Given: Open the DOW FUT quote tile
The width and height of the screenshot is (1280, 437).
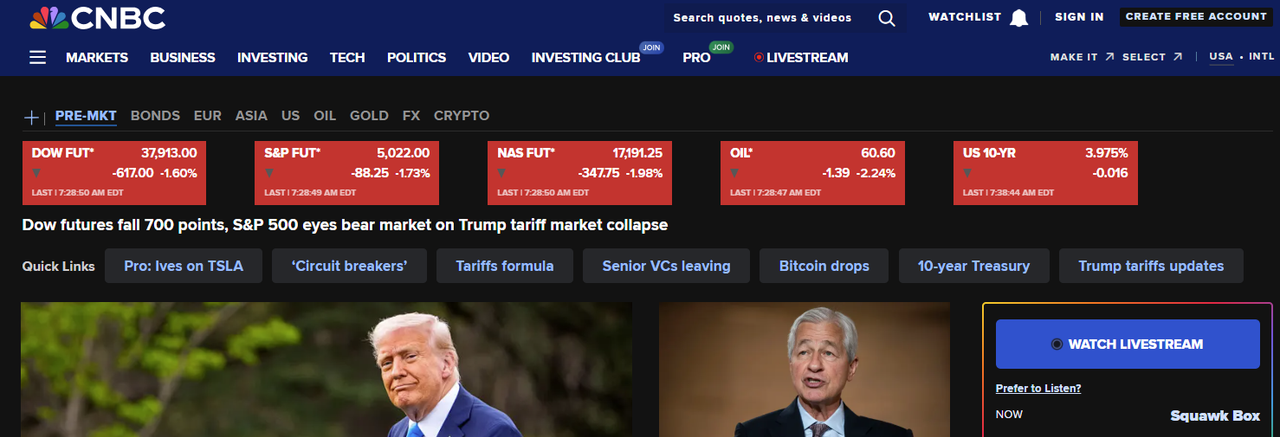Looking at the screenshot, I should [115, 173].
